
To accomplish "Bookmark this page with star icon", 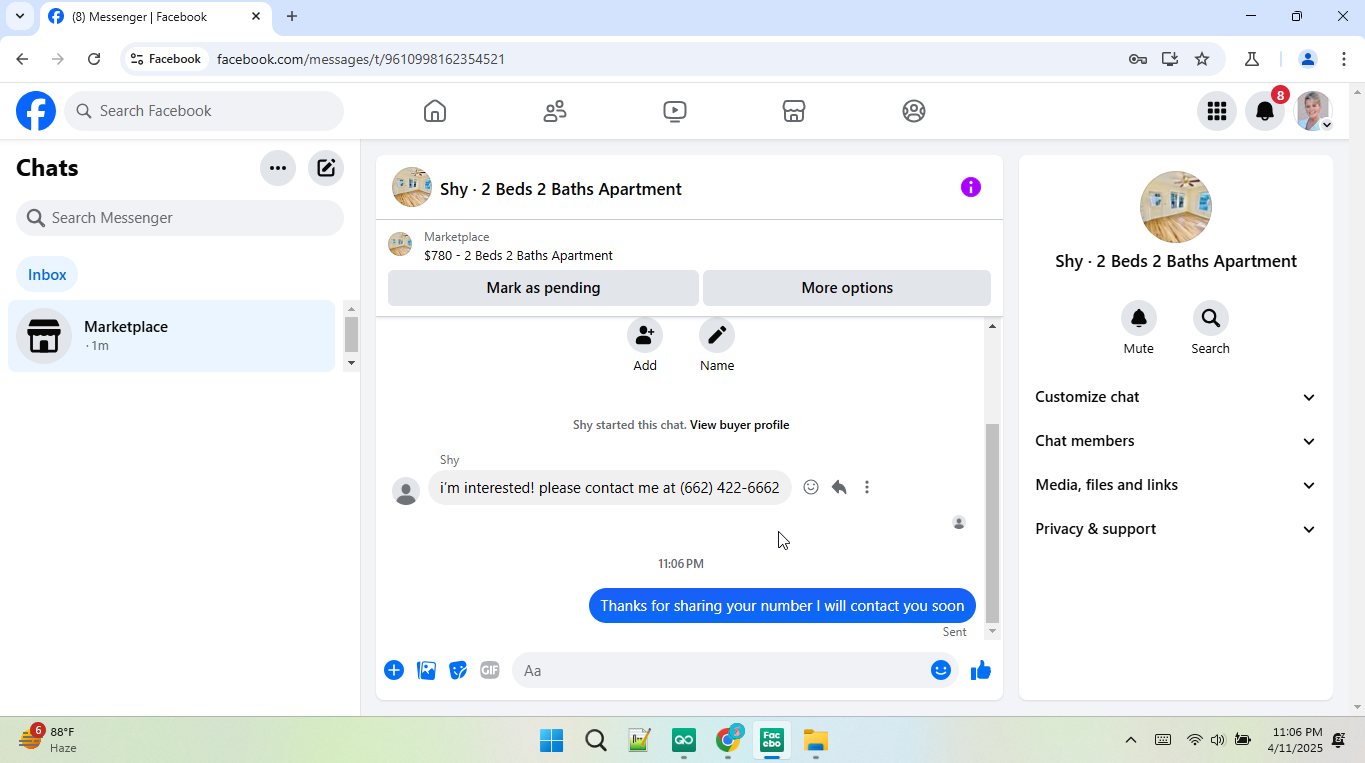I will (1202, 59).
